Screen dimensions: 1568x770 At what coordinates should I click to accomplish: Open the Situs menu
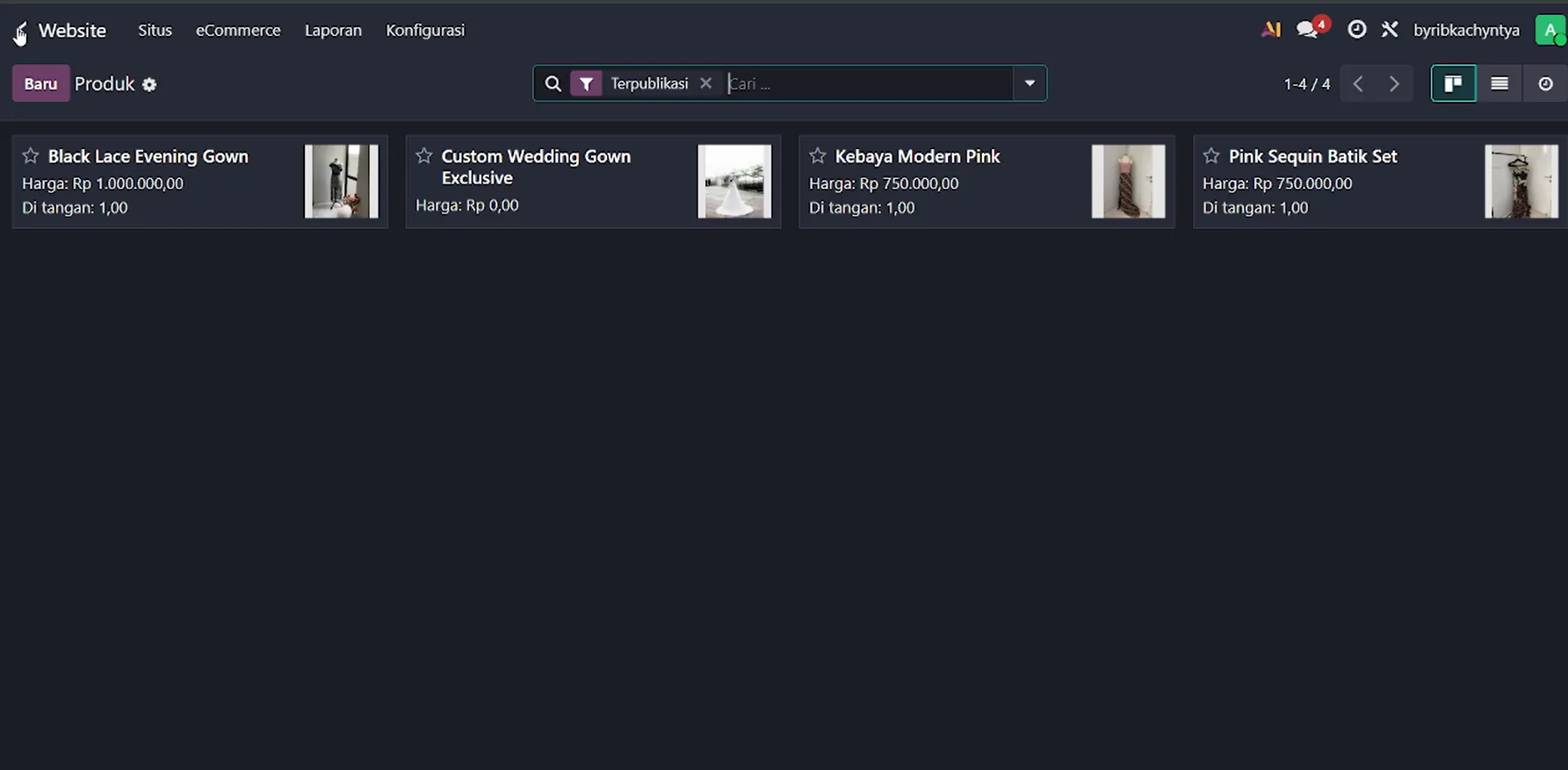point(155,30)
